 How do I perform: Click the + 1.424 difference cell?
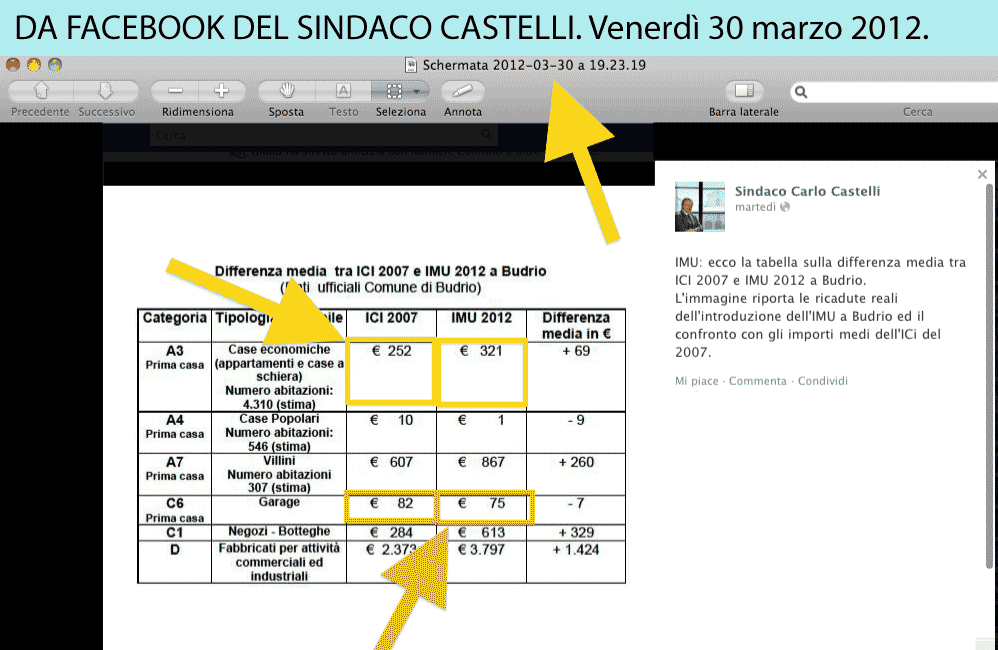click(x=576, y=562)
